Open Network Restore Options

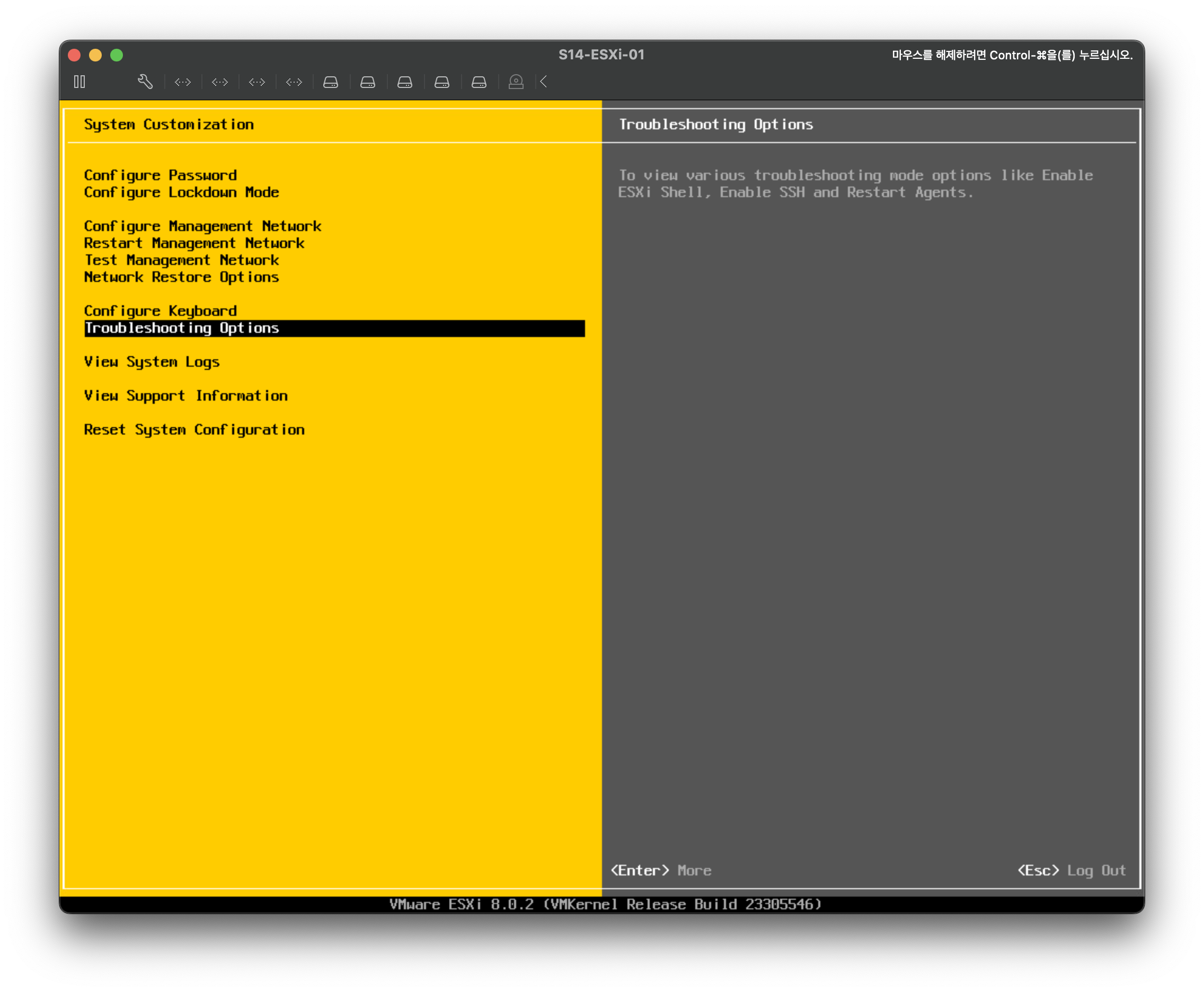[181, 277]
